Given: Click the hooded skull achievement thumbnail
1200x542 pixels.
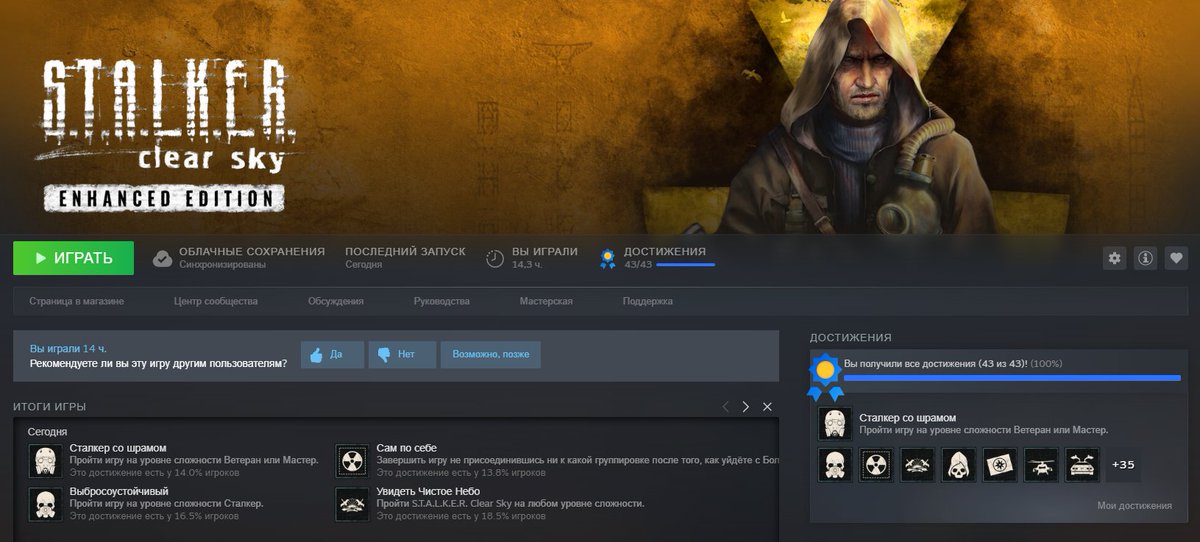Looking at the screenshot, I should click(x=958, y=465).
